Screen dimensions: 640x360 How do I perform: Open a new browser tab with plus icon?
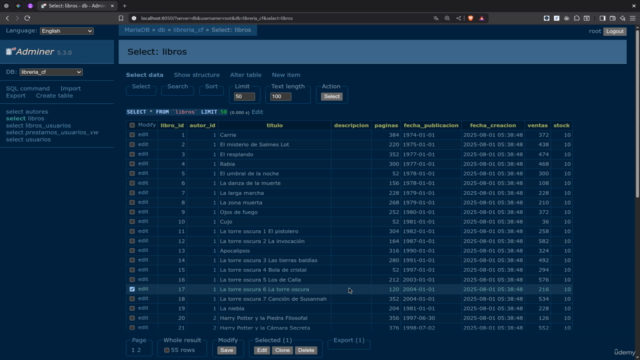coord(124,6)
